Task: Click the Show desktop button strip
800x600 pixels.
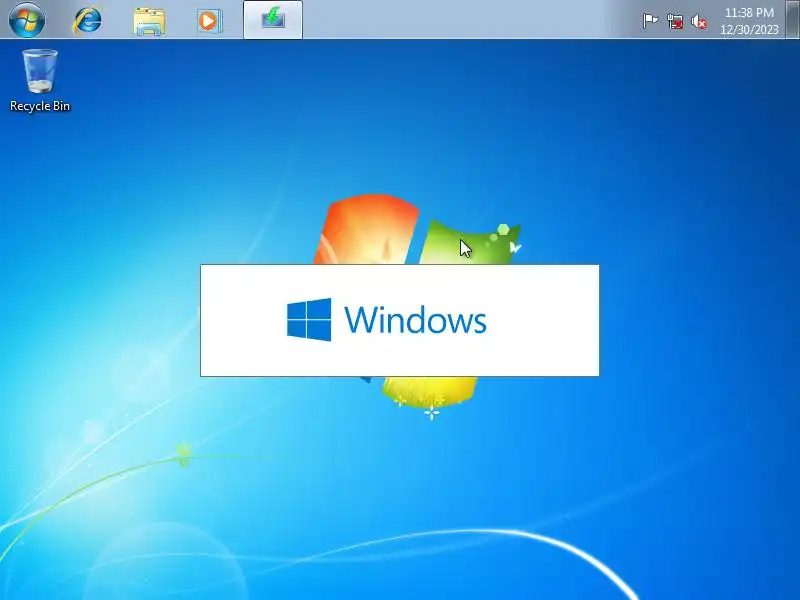Action: pos(792,19)
